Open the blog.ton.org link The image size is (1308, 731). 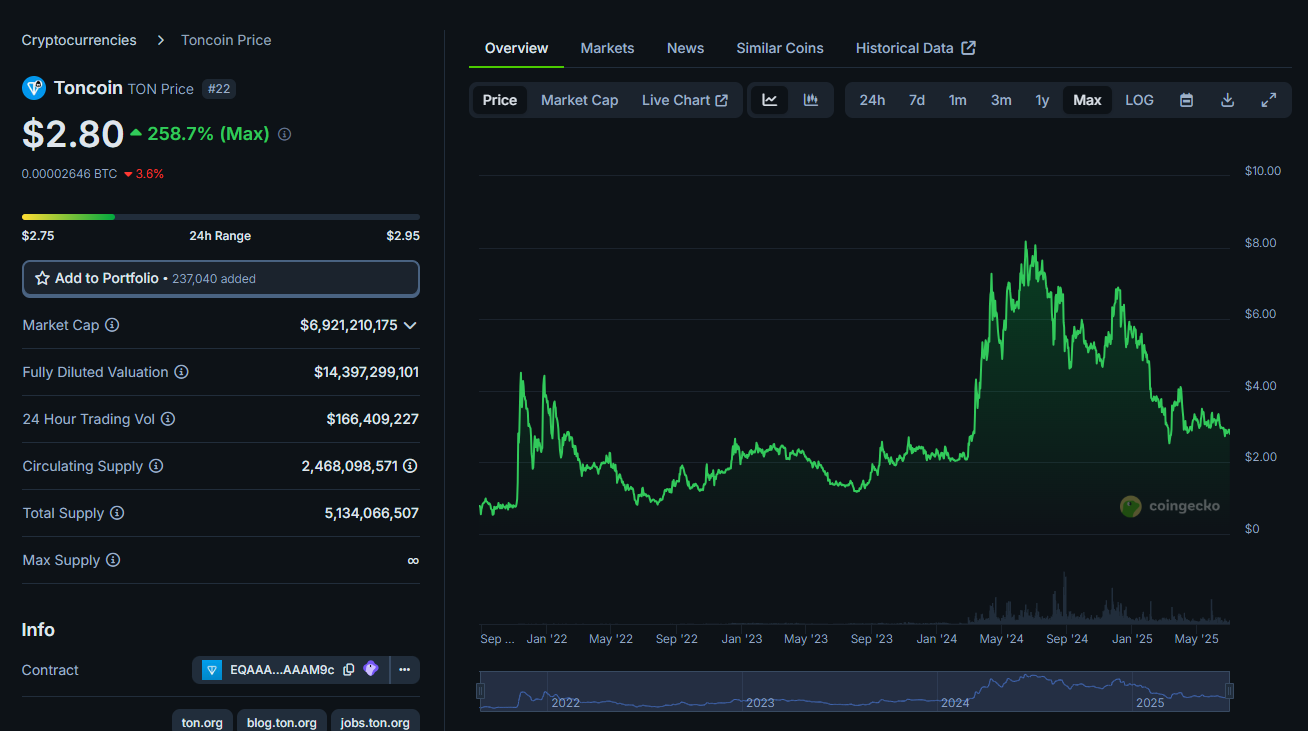[x=281, y=722]
